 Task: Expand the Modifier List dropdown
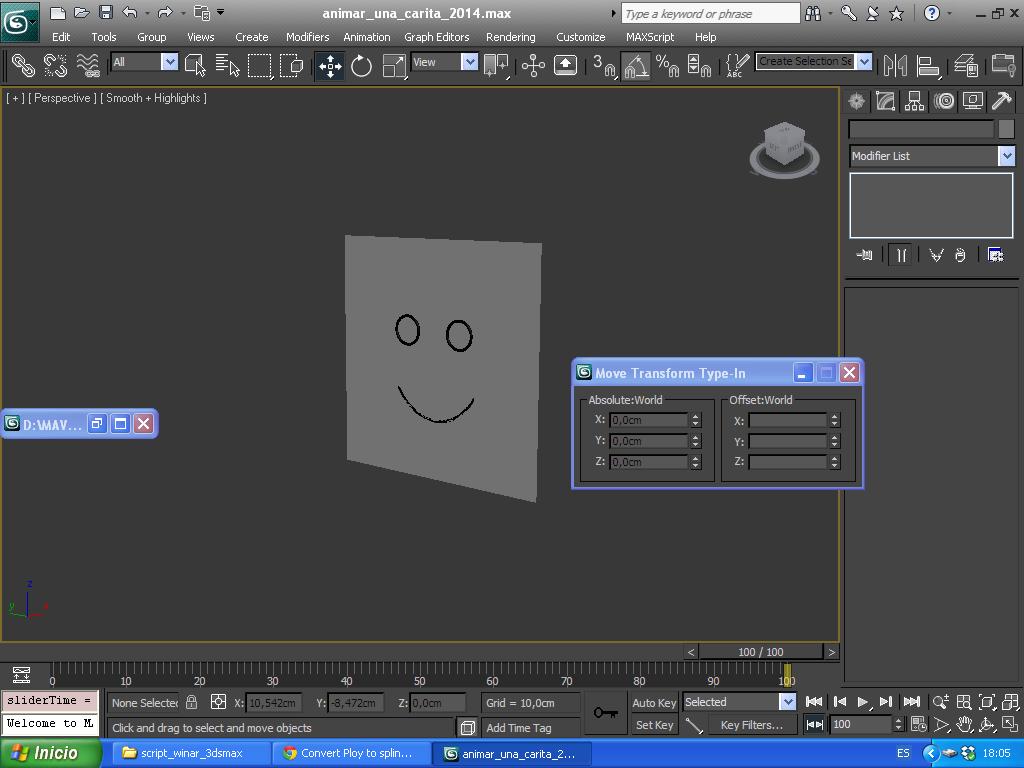[1006, 156]
